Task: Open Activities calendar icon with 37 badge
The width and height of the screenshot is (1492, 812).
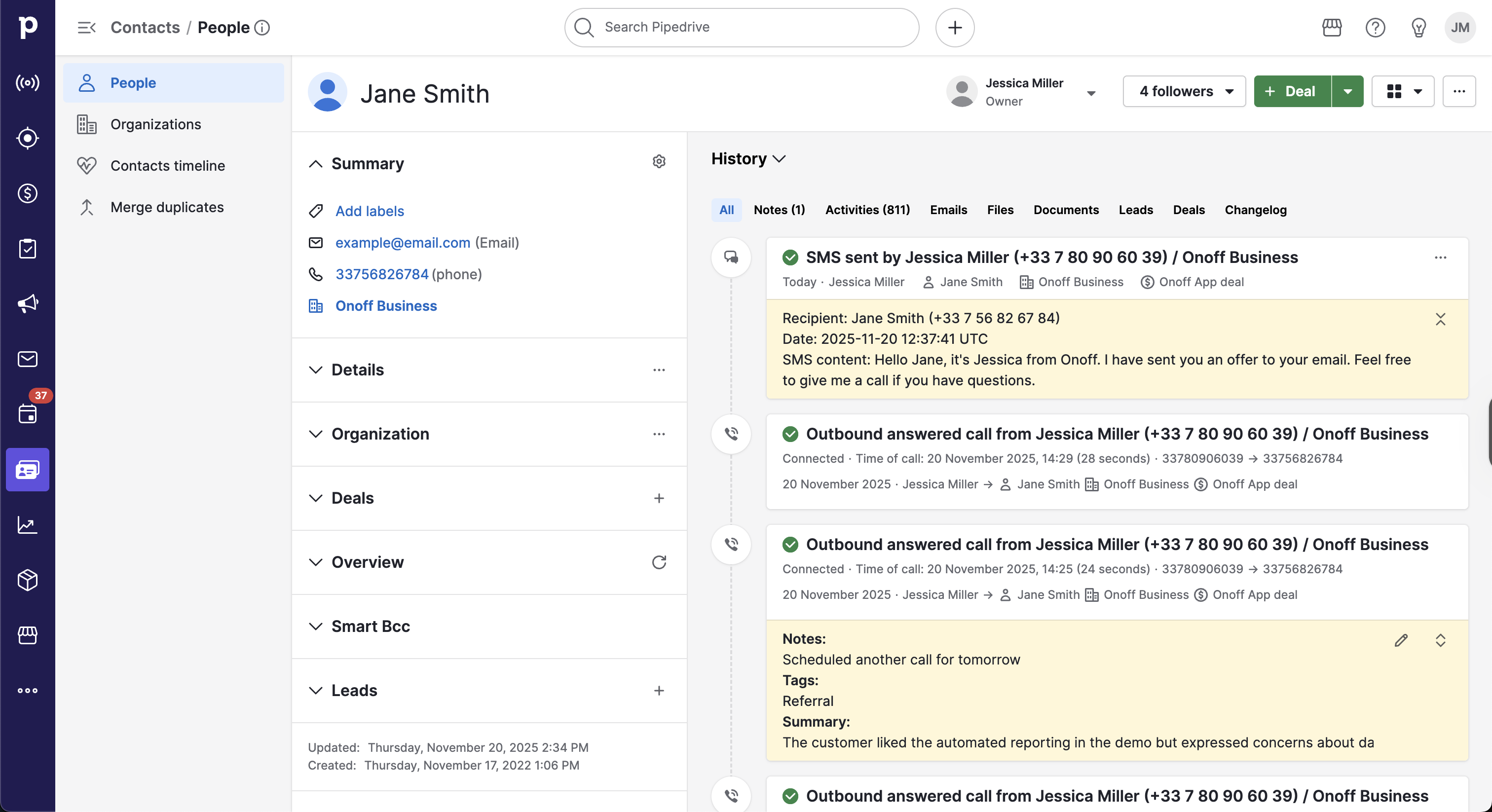Action: pyautogui.click(x=27, y=413)
